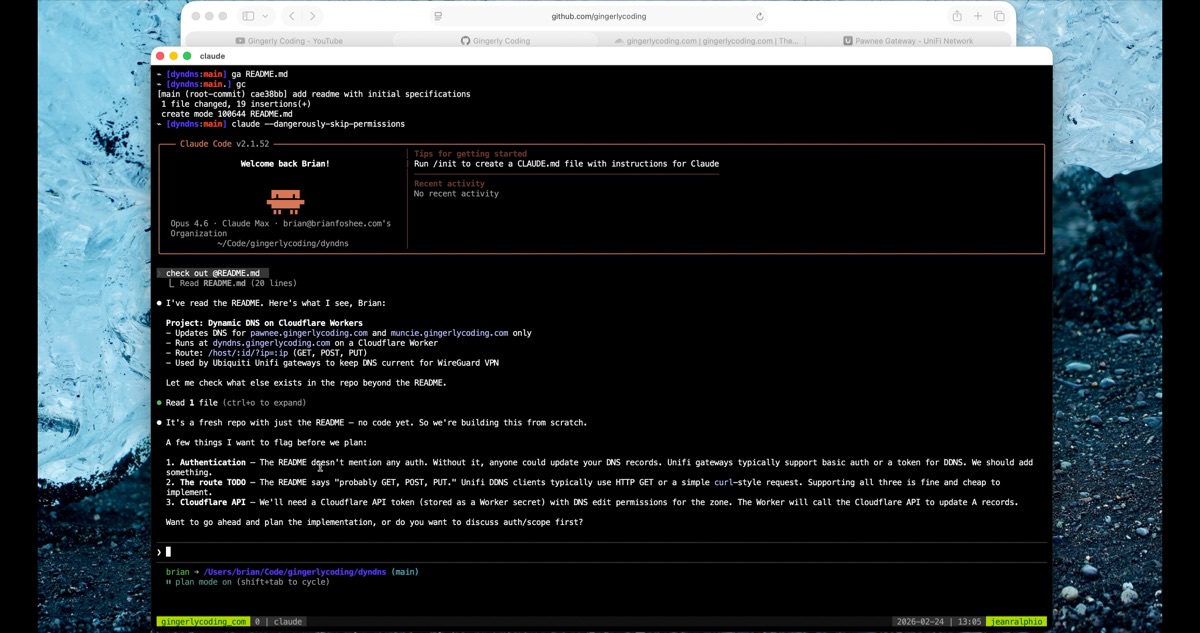Select the tmux '0 | claude' window
Screen dimensions: 1200x633
point(278,622)
